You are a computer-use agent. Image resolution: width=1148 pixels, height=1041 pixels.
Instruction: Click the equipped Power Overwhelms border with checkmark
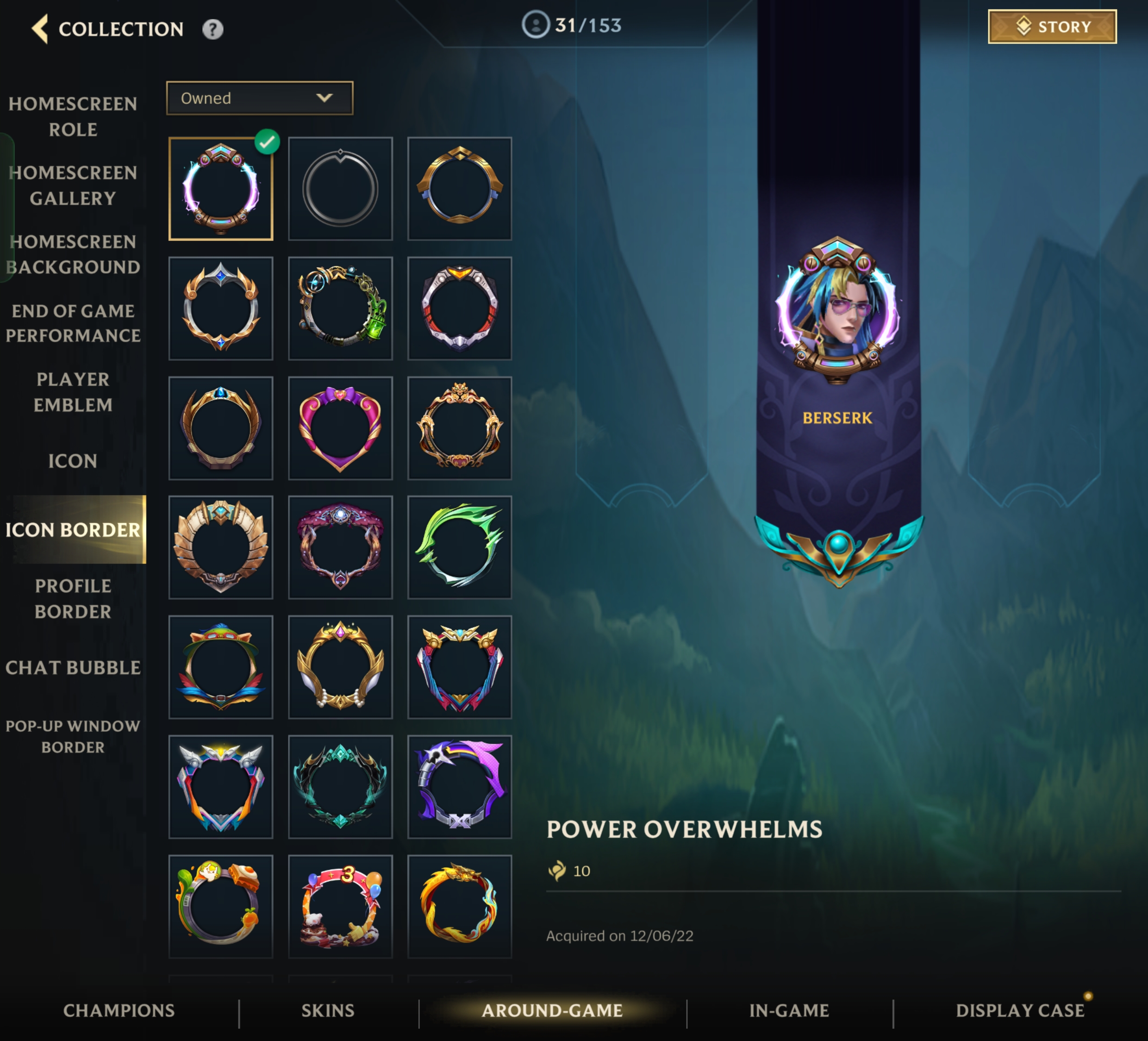pos(221,188)
